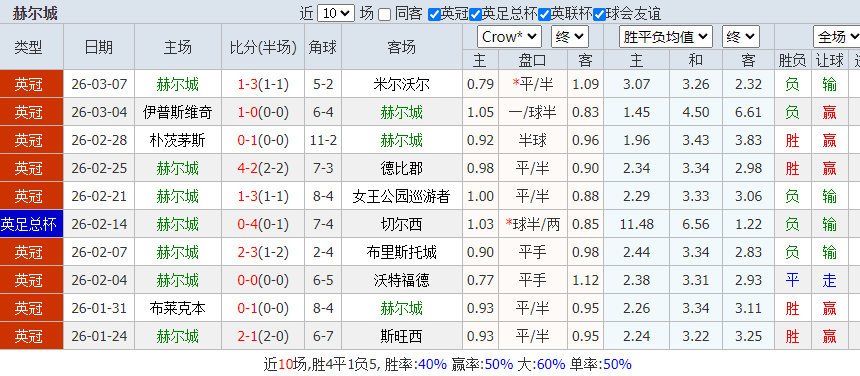Screen dimensions: 860x376
Task: Click the date 26-02-14
Action: (x=99, y=224)
